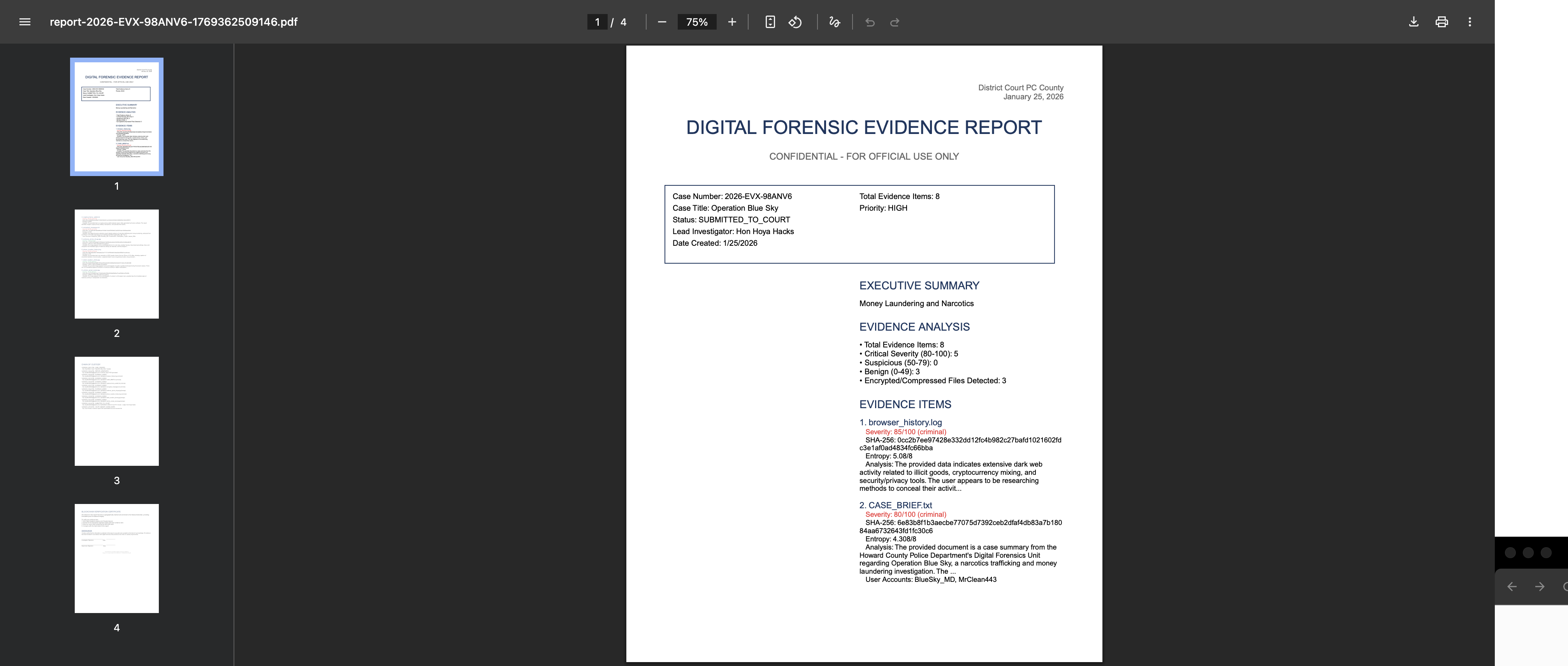Click the Undo arrow icon
This screenshot has width=1568, height=666.
pos(870,23)
